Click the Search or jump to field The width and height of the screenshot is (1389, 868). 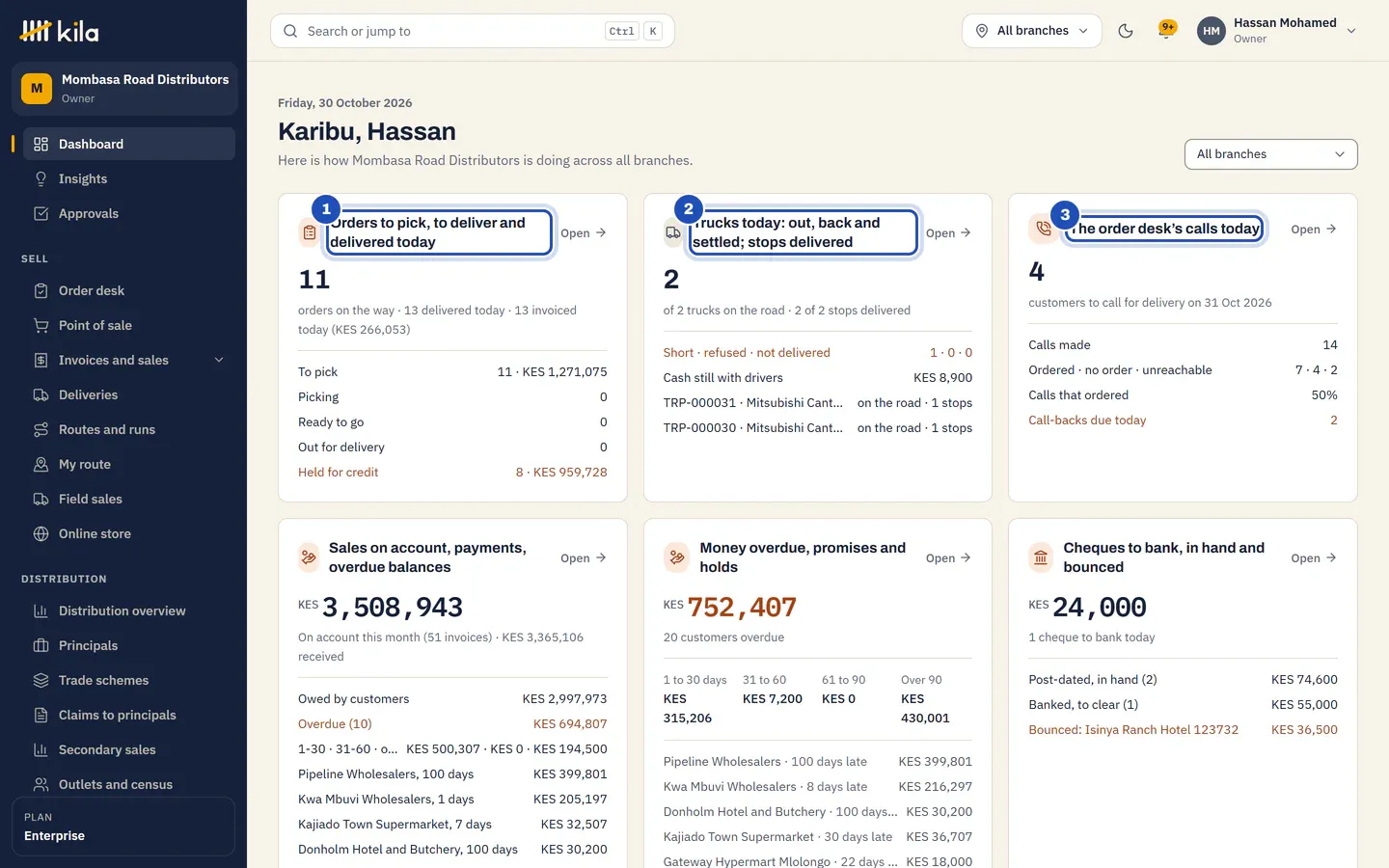pos(473,31)
